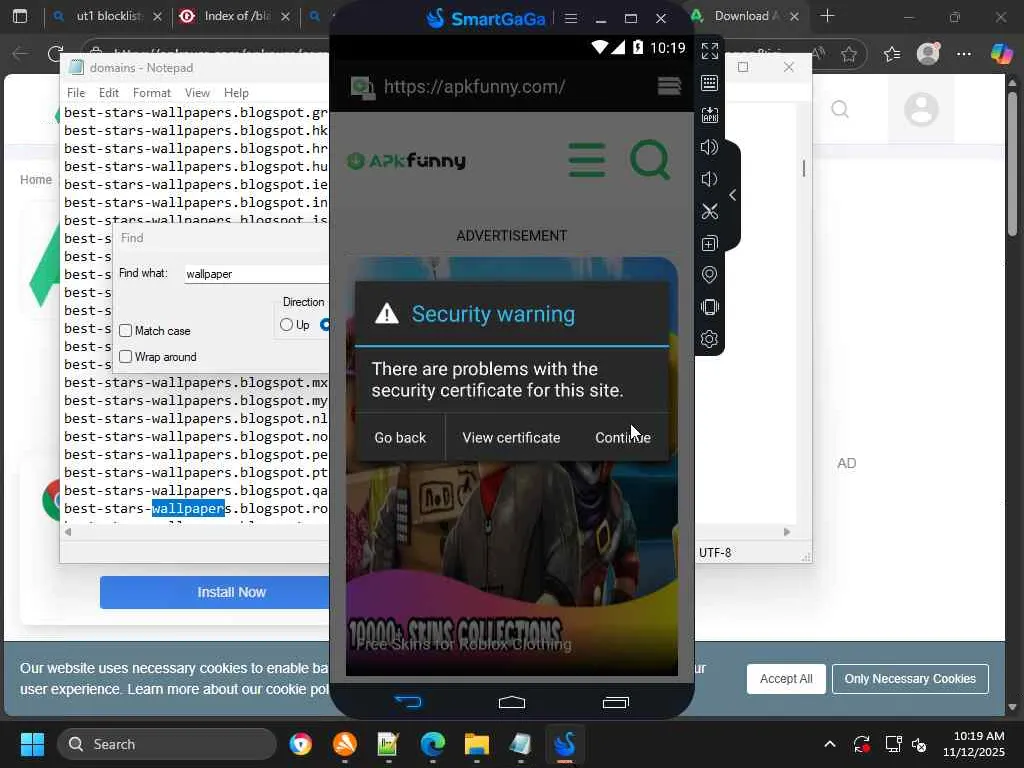Click the Find what text field
This screenshot has height=768, width=1024.
coord(257,274)
